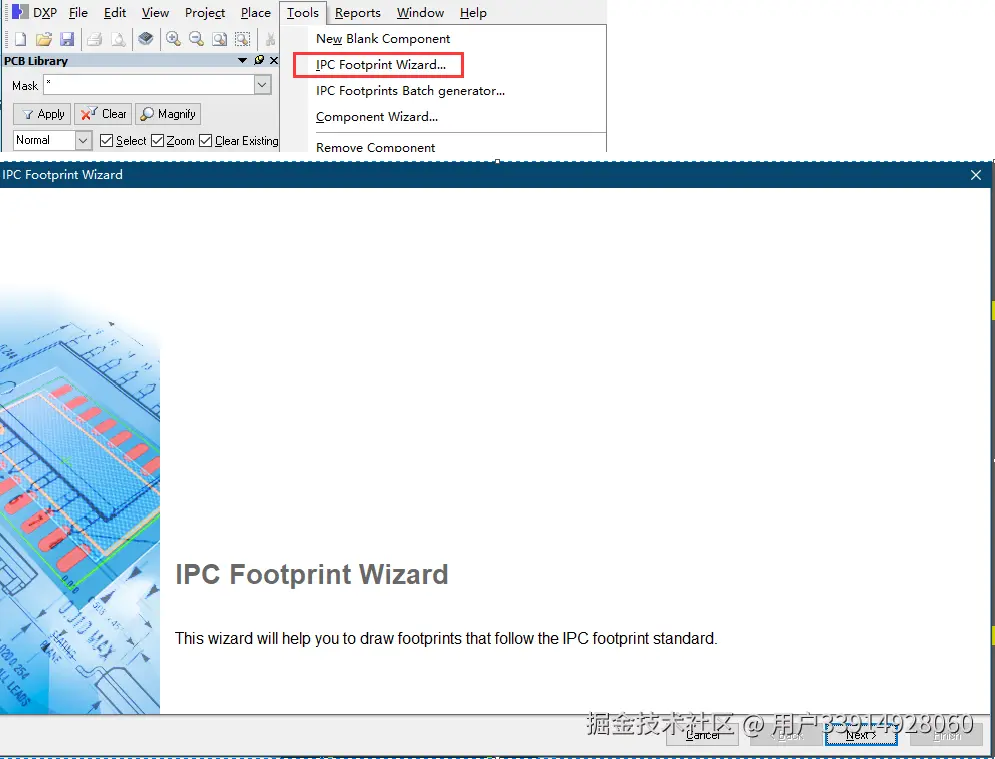The image size is (995, 759).
Task: Open the Project menu
Action: pyautogui.click(x=205, y=13)
